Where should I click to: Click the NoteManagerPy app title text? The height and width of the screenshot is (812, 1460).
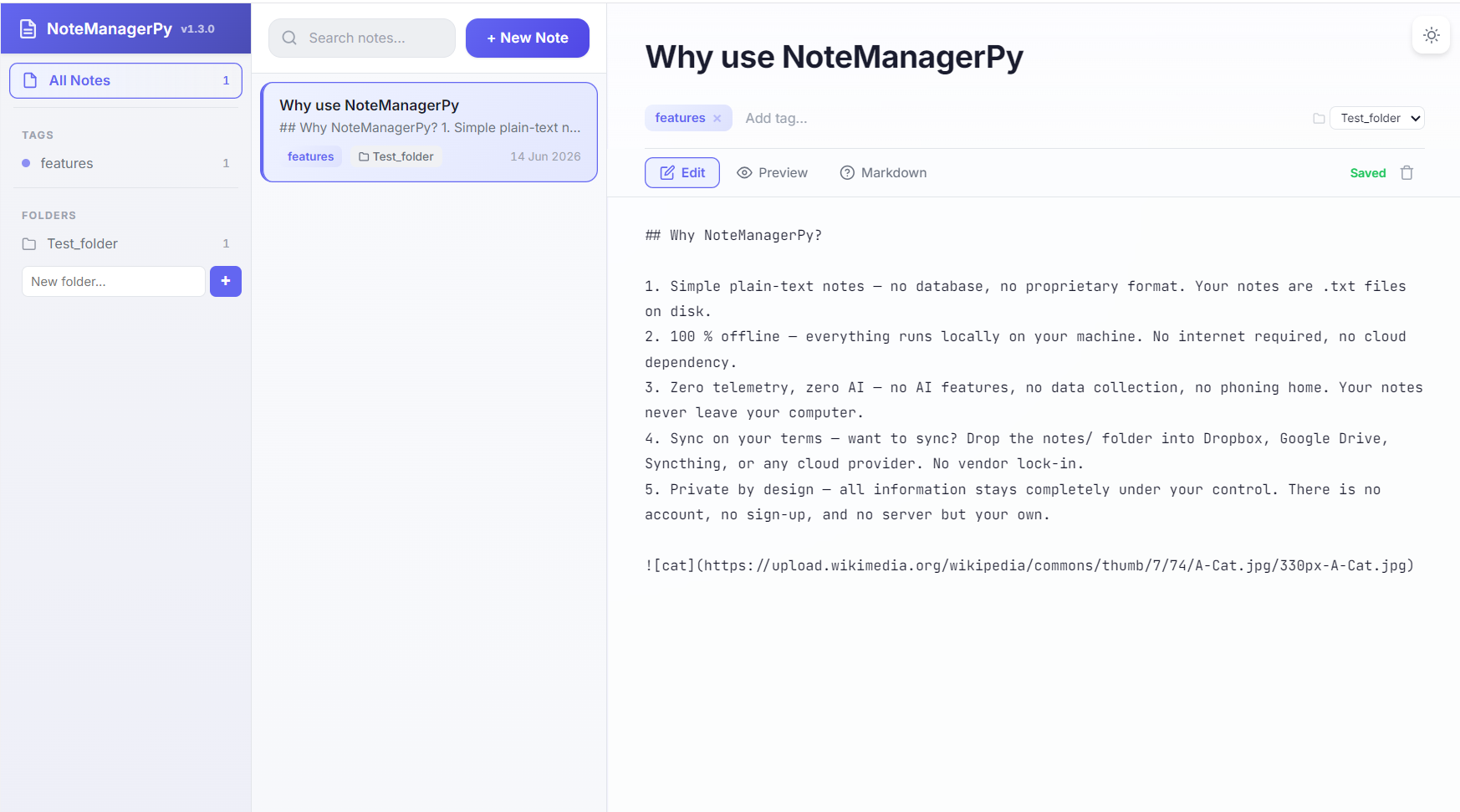(110, 29)
